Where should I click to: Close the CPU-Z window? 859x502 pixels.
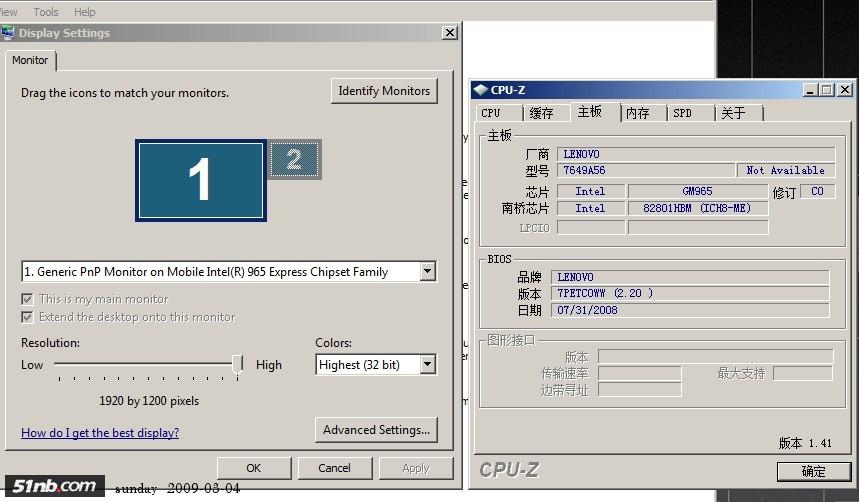(843, 90)
